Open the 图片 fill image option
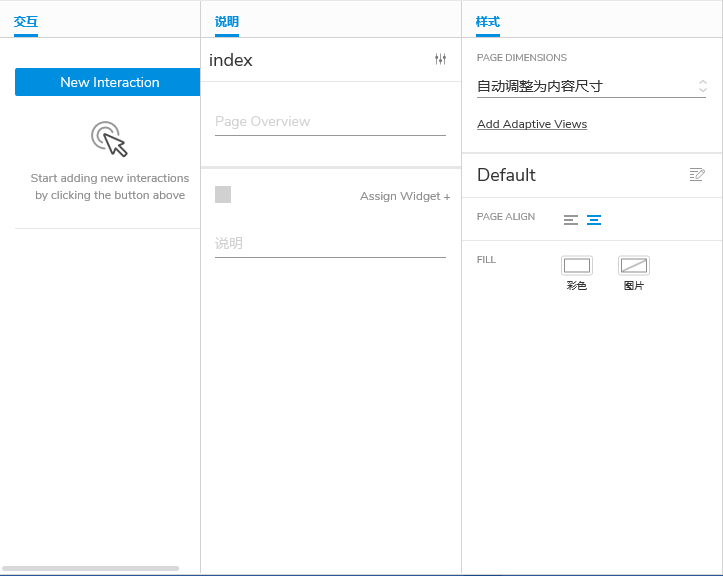This screenshot has width=723, height=576. (x=634, y=266)
